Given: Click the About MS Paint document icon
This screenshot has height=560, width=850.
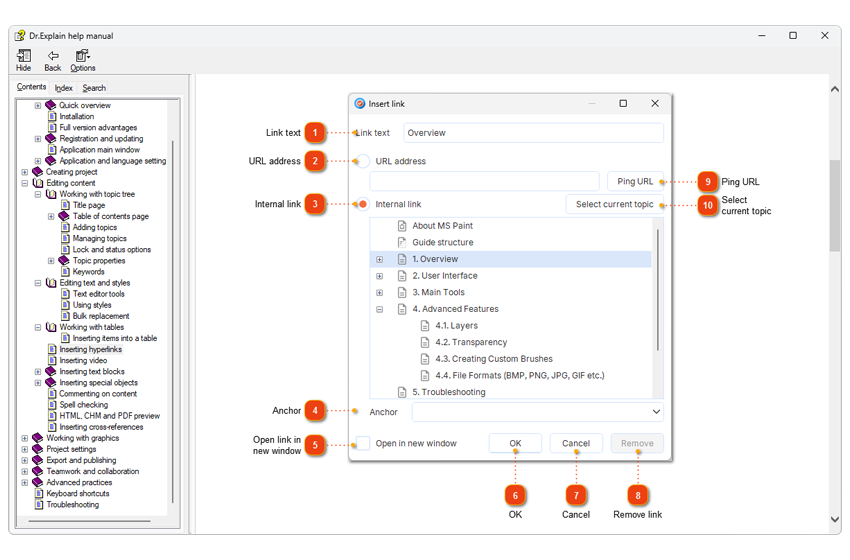Looking at the screenshot, I should (402, 226).
